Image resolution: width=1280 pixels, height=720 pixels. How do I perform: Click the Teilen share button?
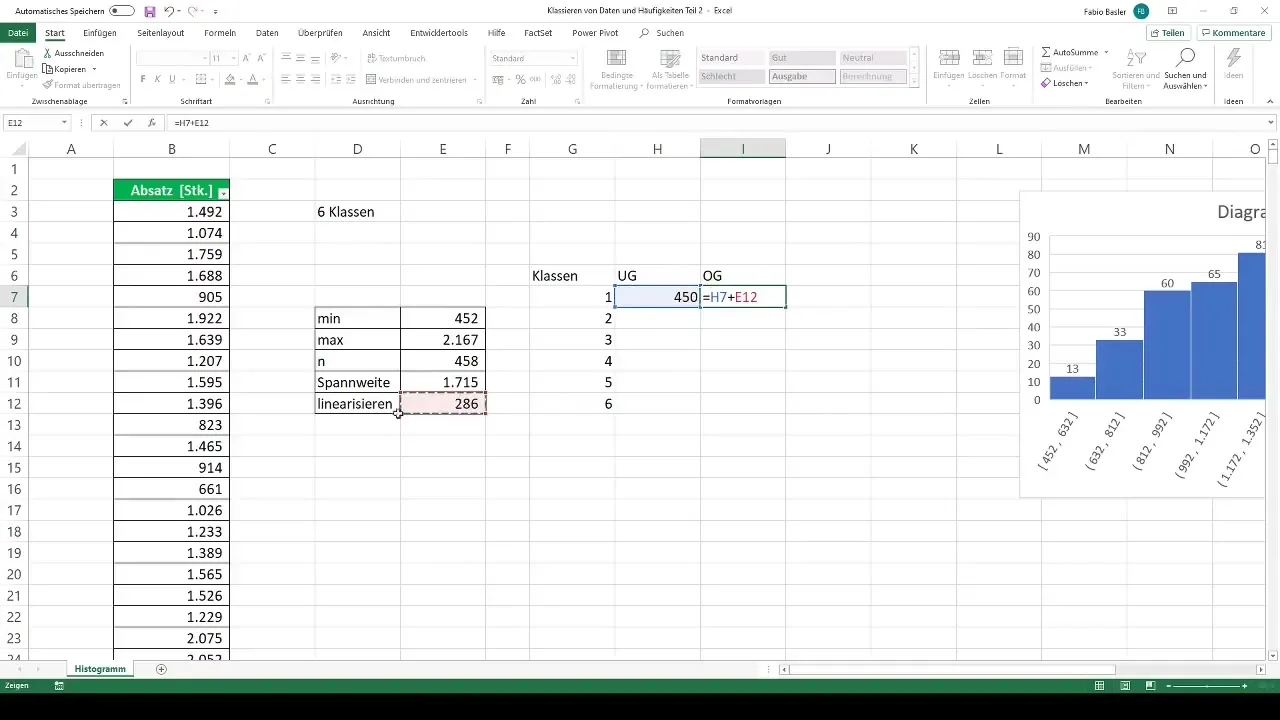click(1166, 33)
